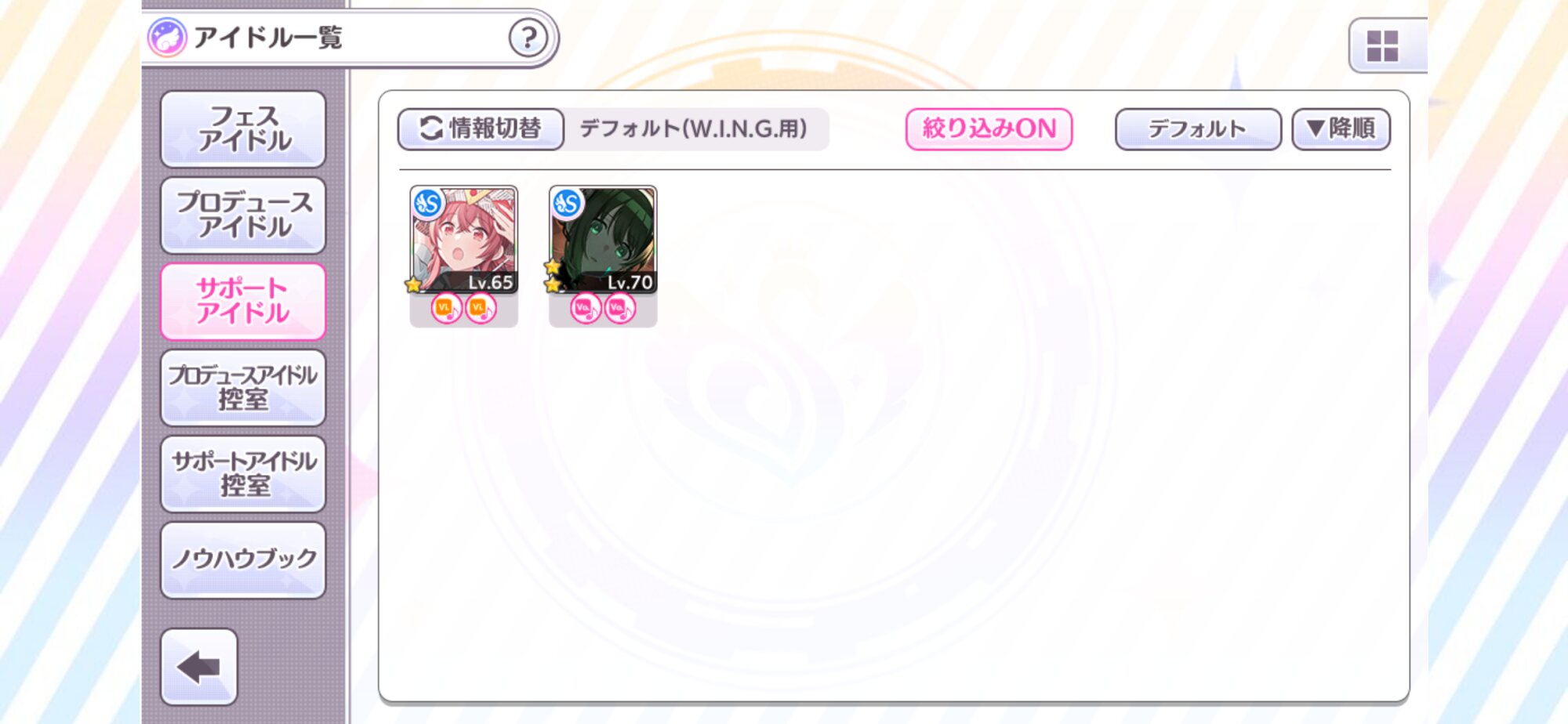Open the grid menu icon

(x=1384, y=45)
